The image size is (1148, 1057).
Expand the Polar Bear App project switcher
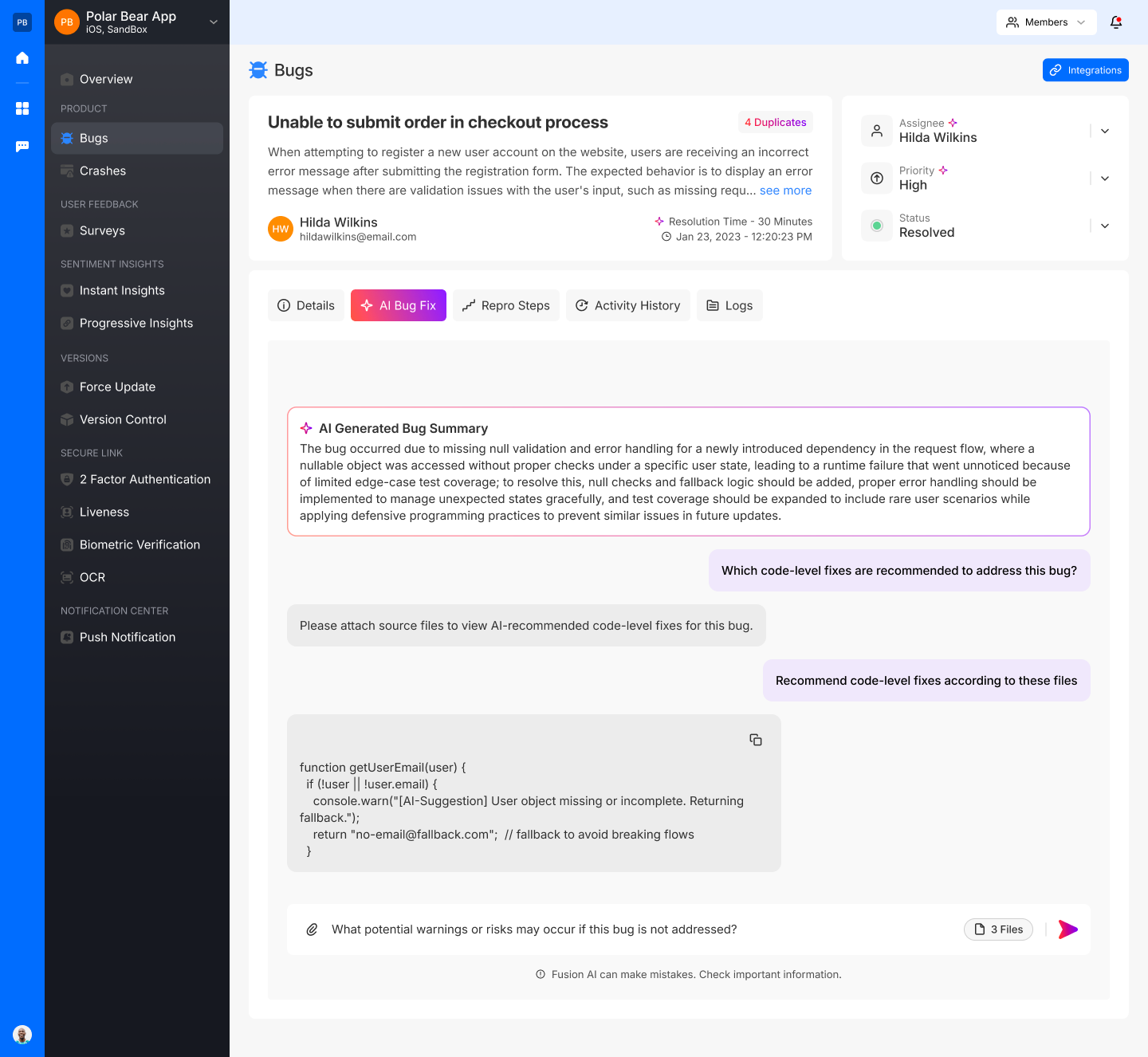coord(214,22)
